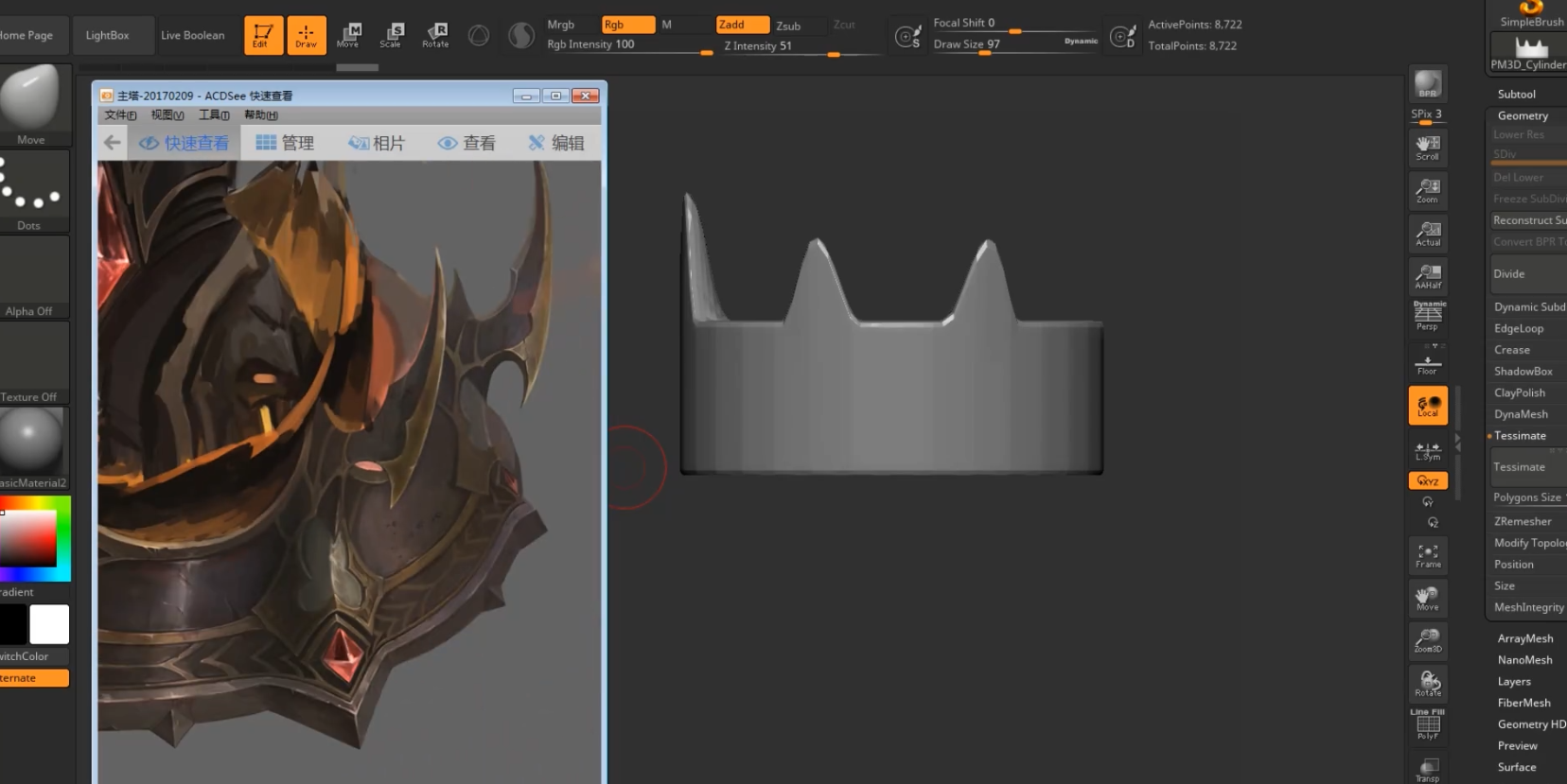Toggle XYZ rotation mode
Screen dimensions: 1567x784
[x=1428, y=480]
